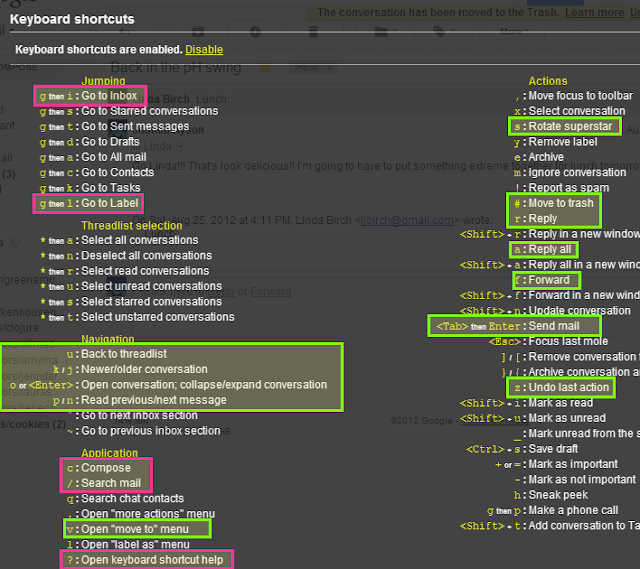
Task: Click the 'Go to Inbox' shortcut entry
Action: [90, 96]
